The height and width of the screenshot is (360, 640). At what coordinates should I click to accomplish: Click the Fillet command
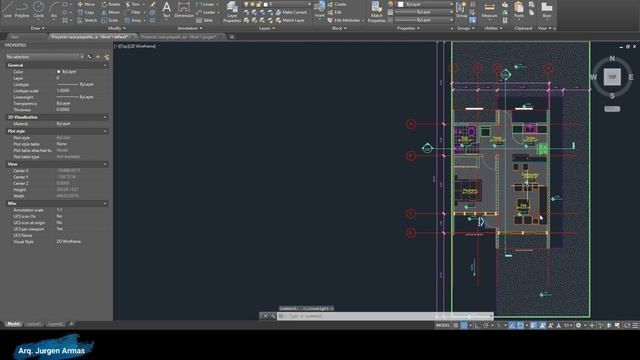click(x=133, y=12)
